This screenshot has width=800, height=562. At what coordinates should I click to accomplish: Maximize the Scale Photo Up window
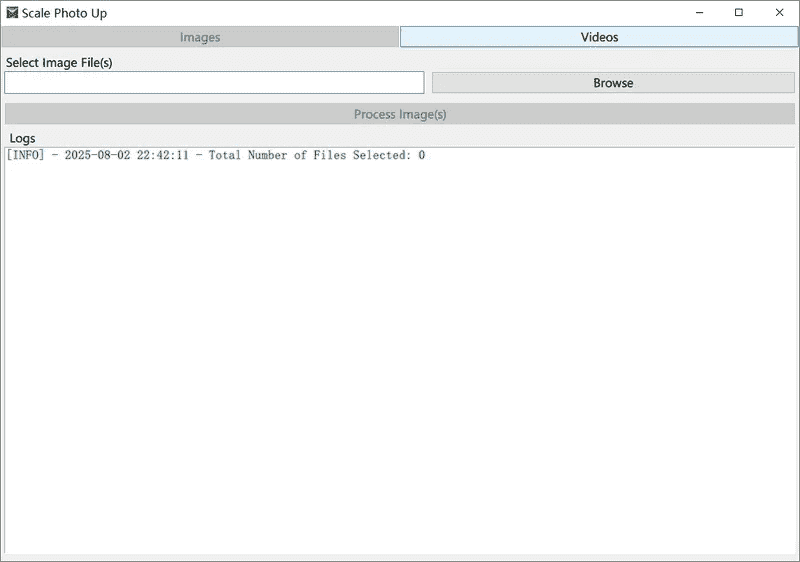coord(739,13)
